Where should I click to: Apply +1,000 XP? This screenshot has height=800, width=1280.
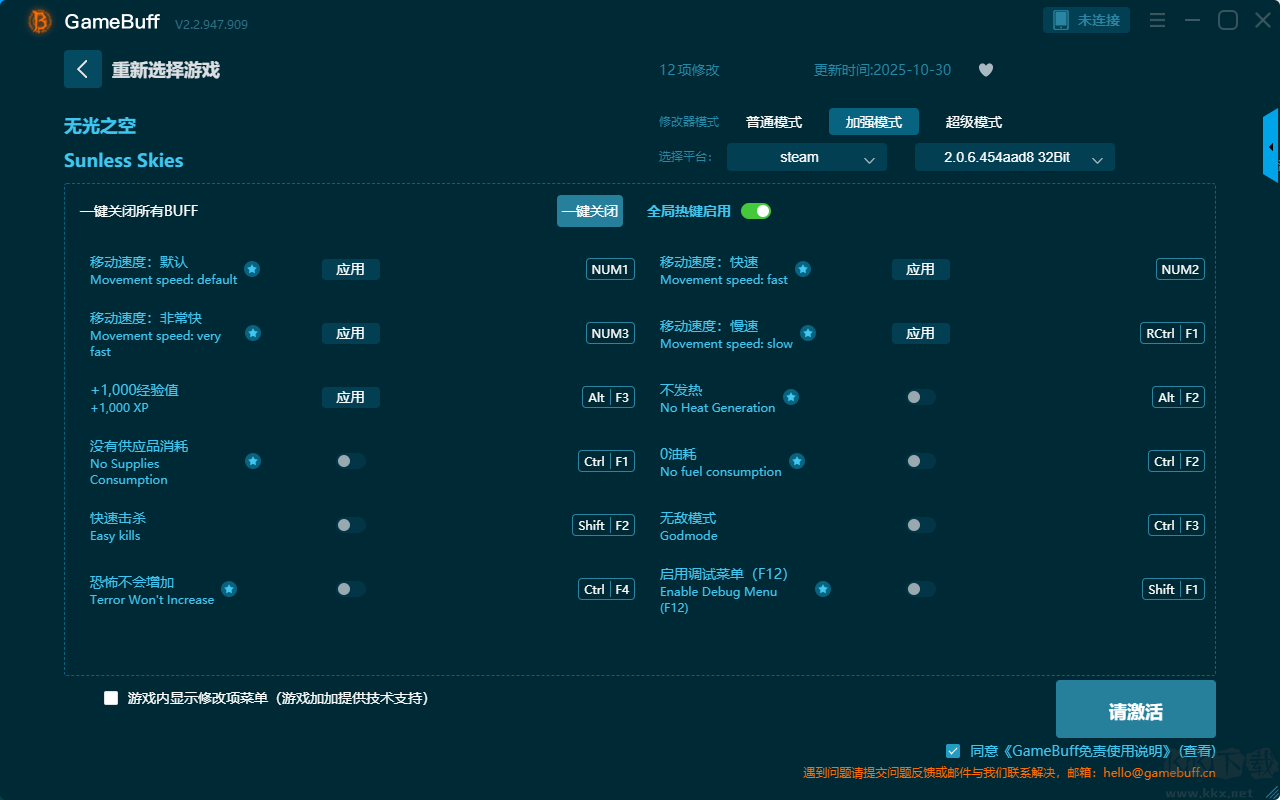351,397
